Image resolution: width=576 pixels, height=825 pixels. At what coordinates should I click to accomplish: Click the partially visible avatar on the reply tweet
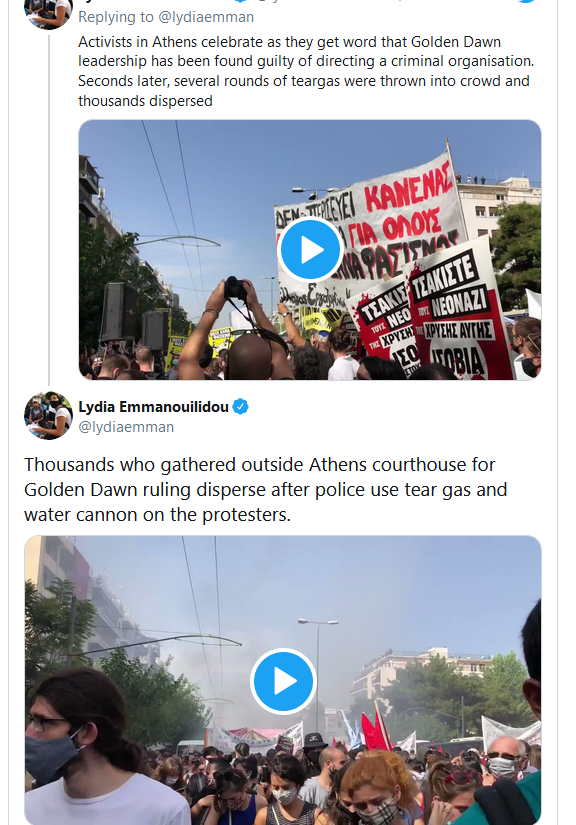click(x=48, y=14)
